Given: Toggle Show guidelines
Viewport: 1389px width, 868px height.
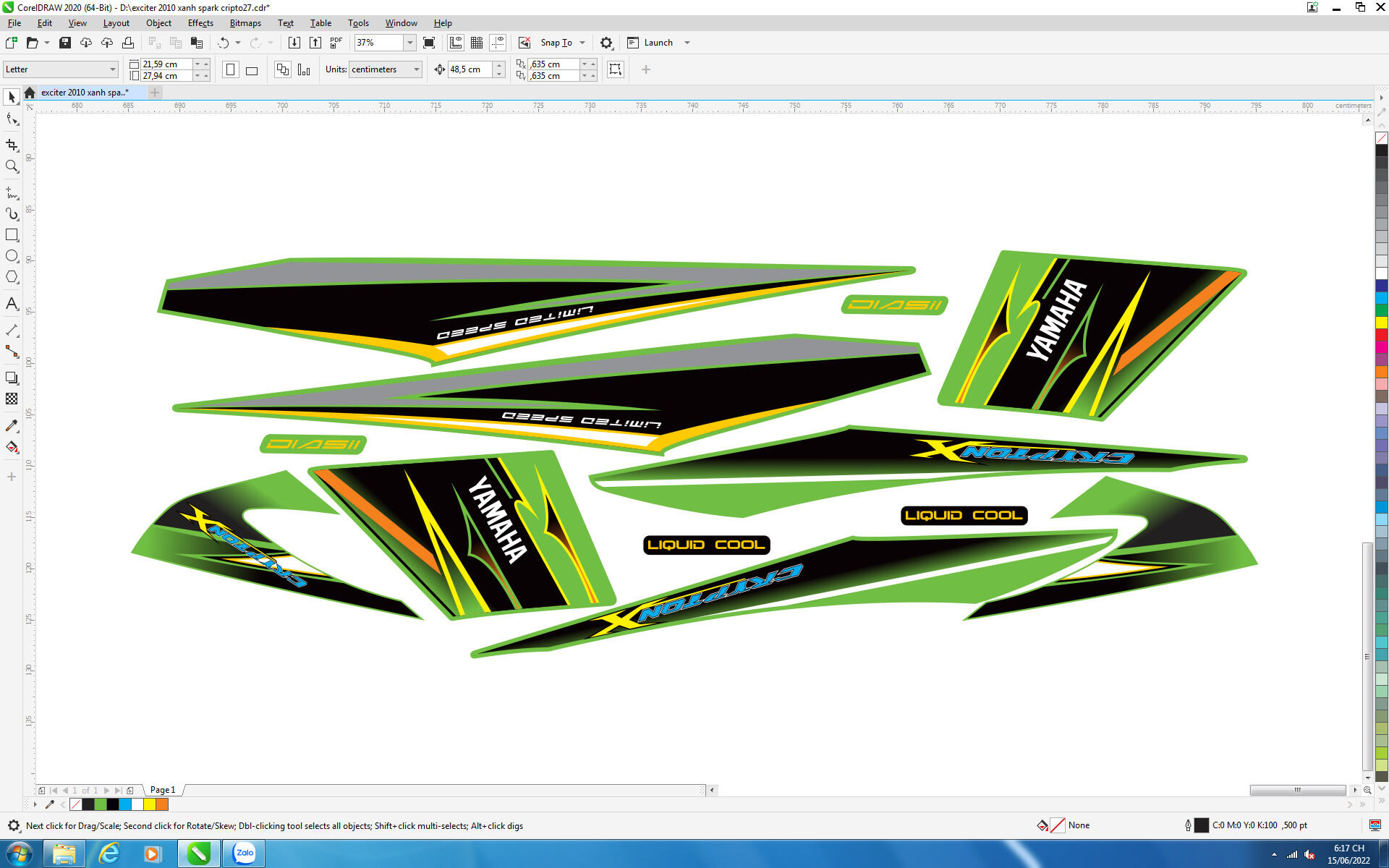Looking at the screenshot, I should [x=498, y=43].
